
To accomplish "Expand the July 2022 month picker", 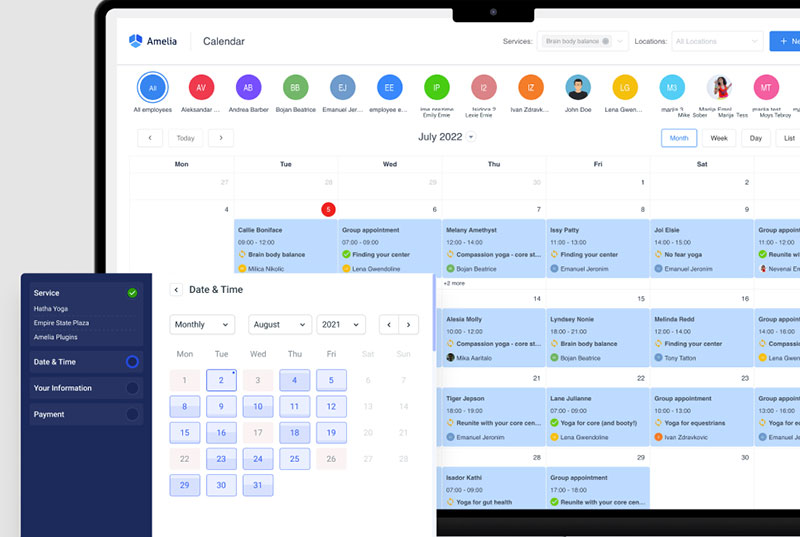I will click(471, 137).
